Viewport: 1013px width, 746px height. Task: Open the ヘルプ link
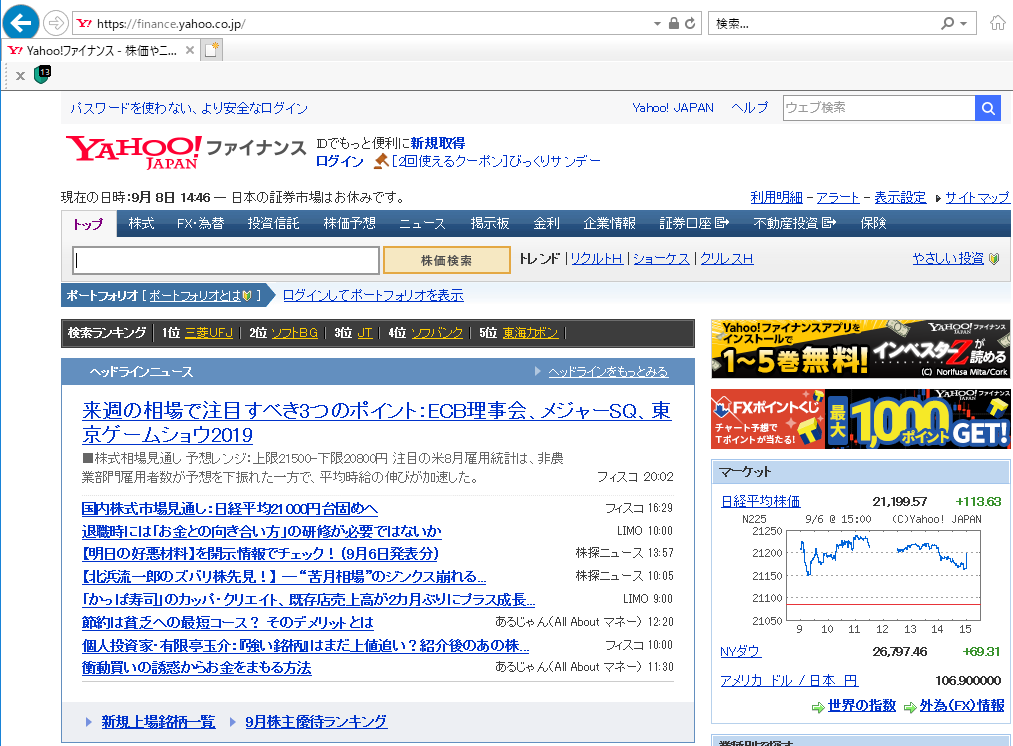click(749, 108)
